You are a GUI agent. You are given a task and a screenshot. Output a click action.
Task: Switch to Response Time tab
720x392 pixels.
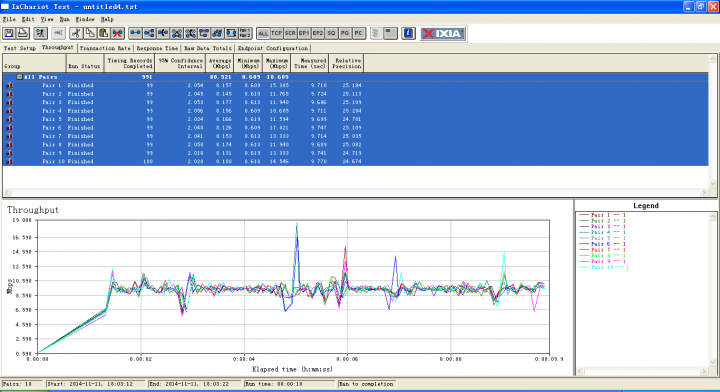click(157, 48)
